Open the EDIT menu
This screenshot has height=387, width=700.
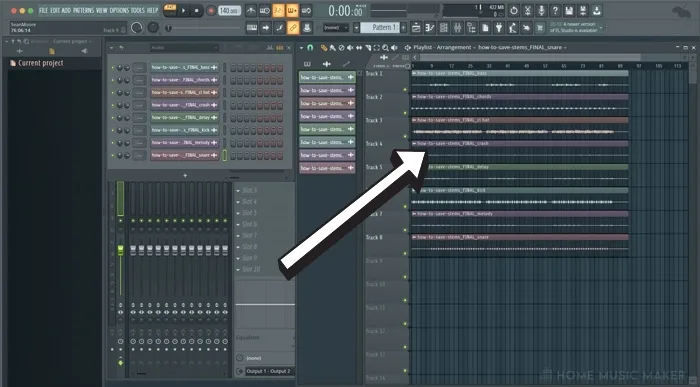tap(54, 10)
